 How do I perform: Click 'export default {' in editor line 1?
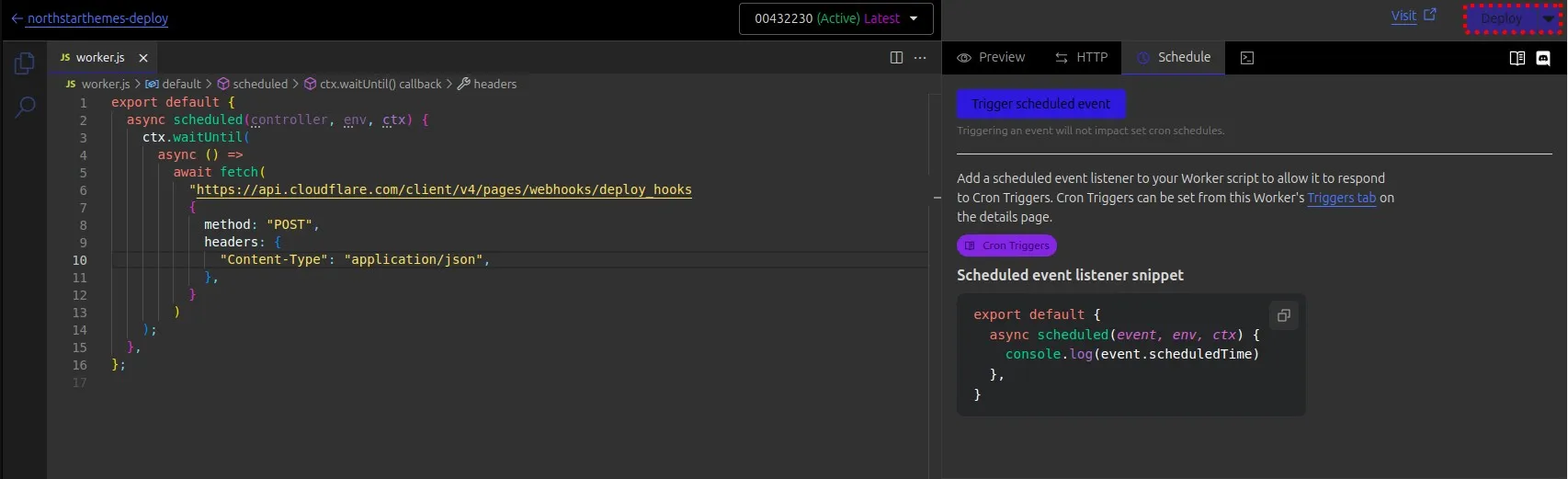pyautogui.click(x=173, y=102)
